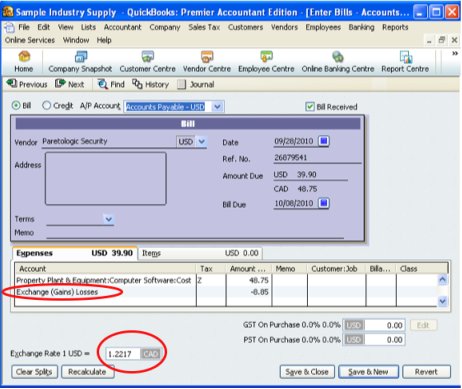Switch to the Items tab
The width and height of the screenshot is (462, 389).
[200, 253]
